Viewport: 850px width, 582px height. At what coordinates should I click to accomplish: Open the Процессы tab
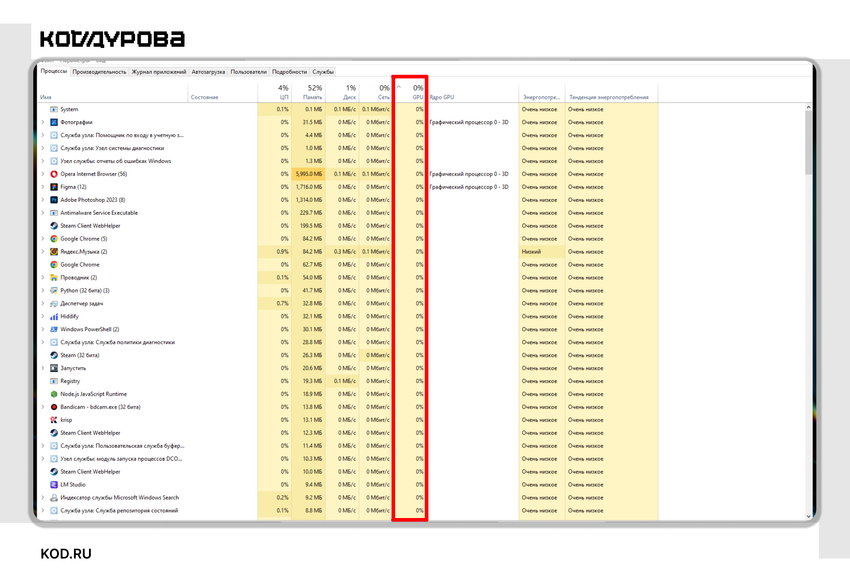point(54,71)
